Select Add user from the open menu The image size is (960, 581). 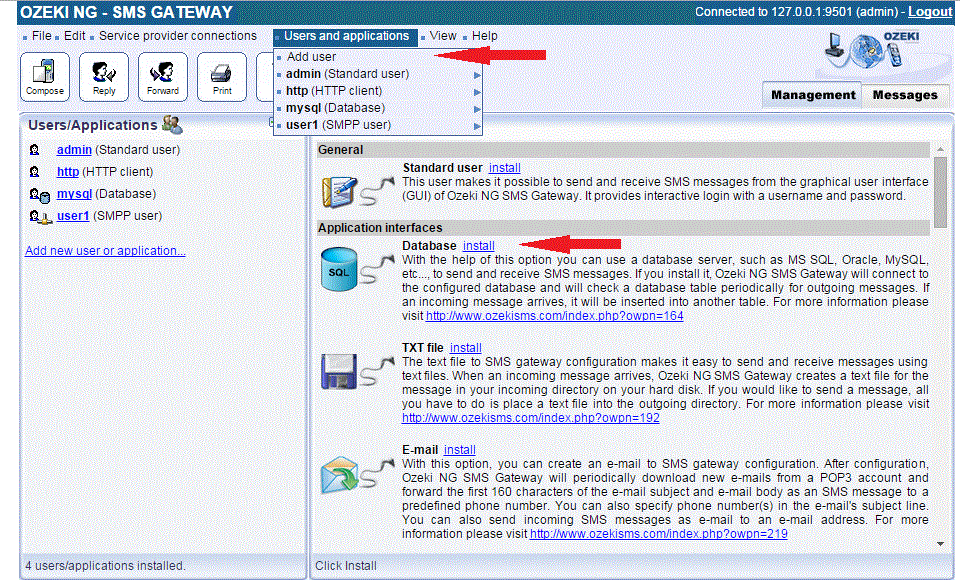click(x=313, y=56)
